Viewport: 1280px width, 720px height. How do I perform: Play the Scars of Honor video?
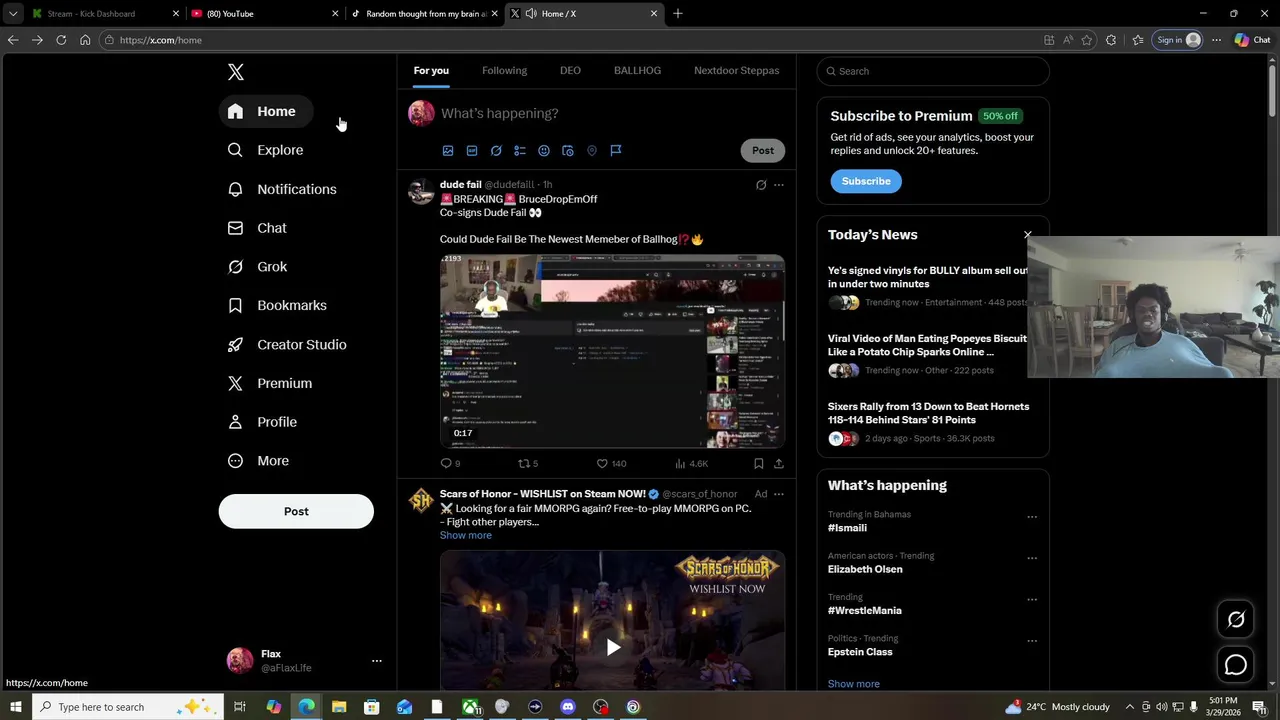pyautogui.click(x=613, y=647)
